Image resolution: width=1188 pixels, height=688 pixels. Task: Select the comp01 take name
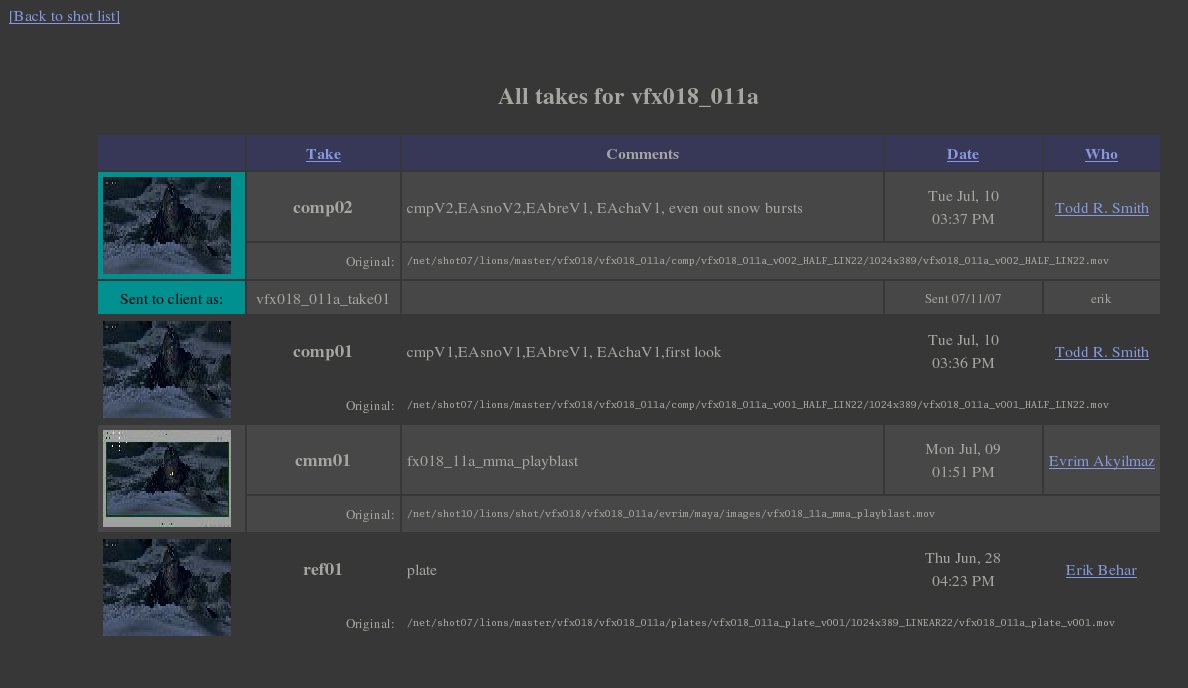[322, 352]
